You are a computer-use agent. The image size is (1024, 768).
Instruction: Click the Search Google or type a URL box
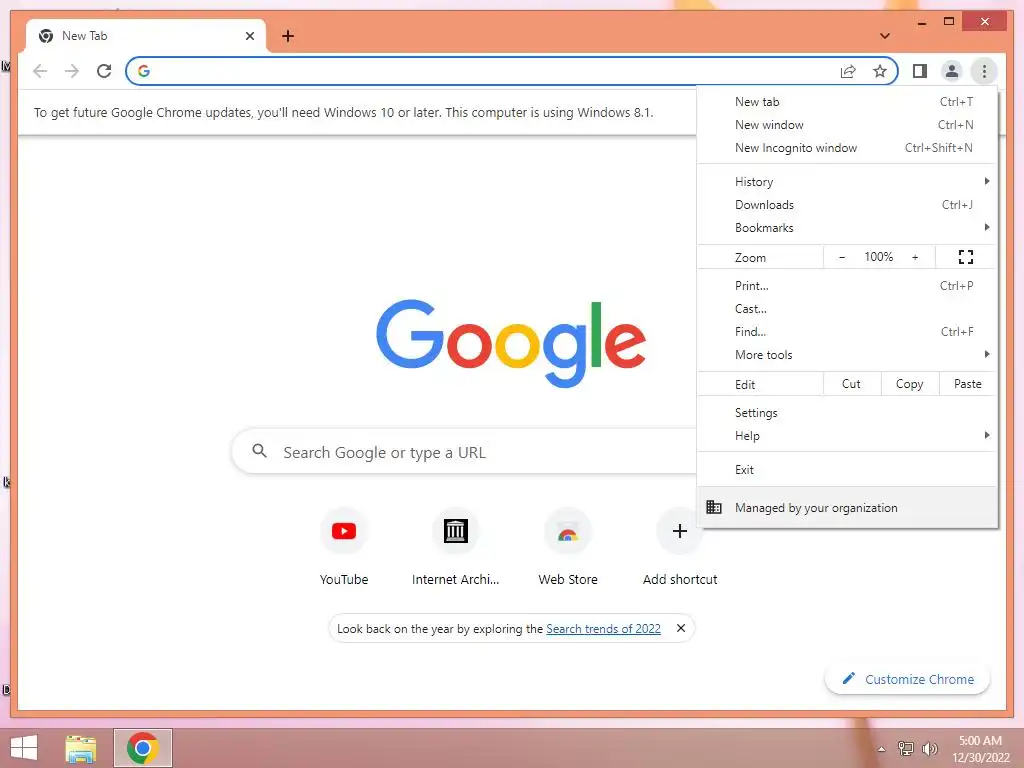click(x=465, y=451)
